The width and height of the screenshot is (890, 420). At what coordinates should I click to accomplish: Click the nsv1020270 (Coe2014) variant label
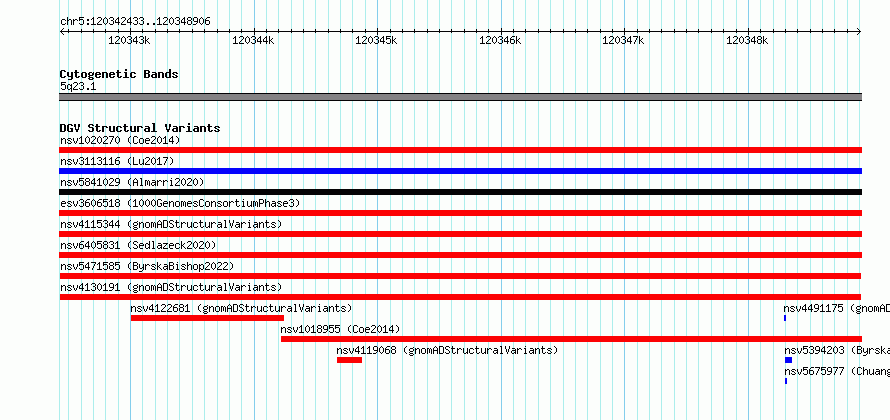(120, 140)
